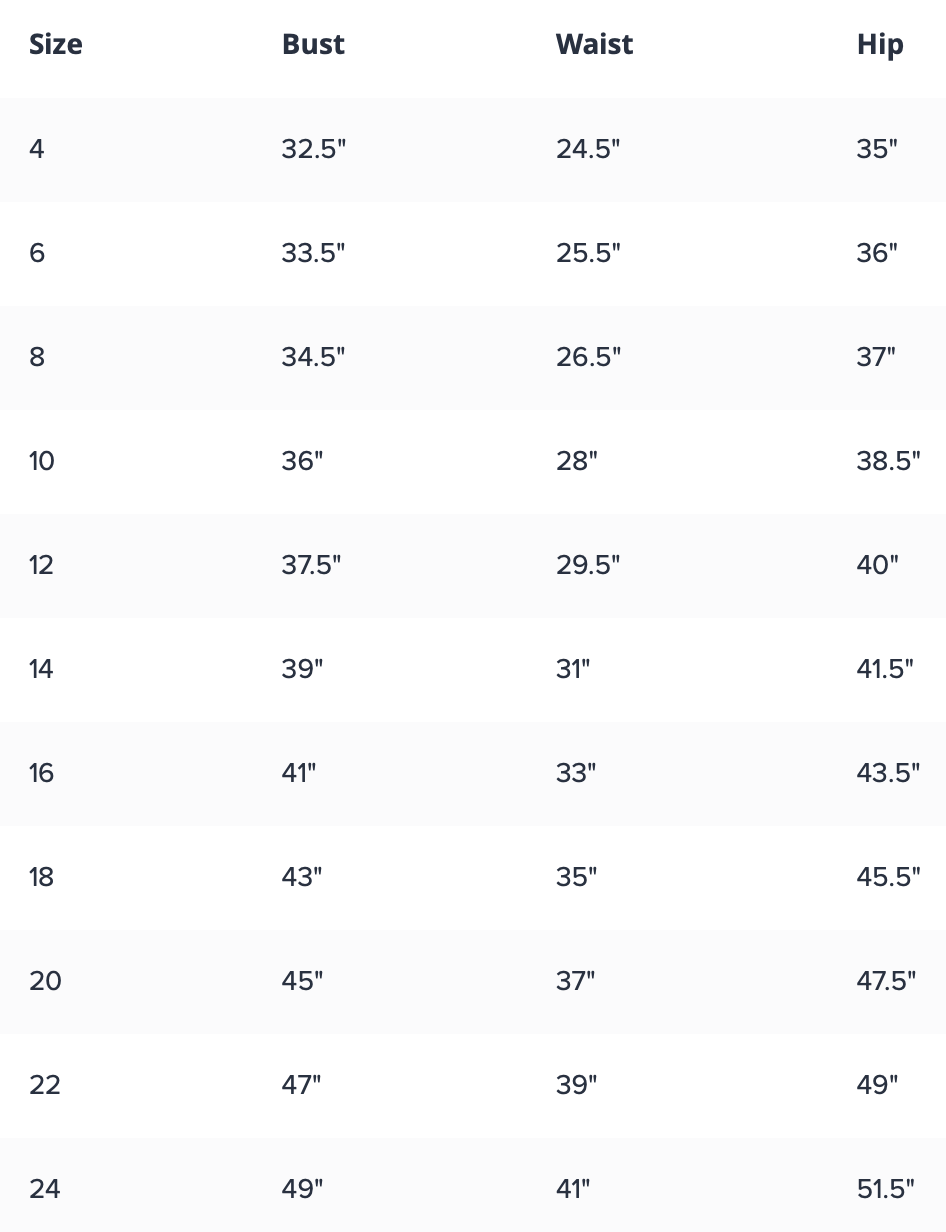Click the Hip column header
This screenshot has width=946, height=1232.
[880, 45]
